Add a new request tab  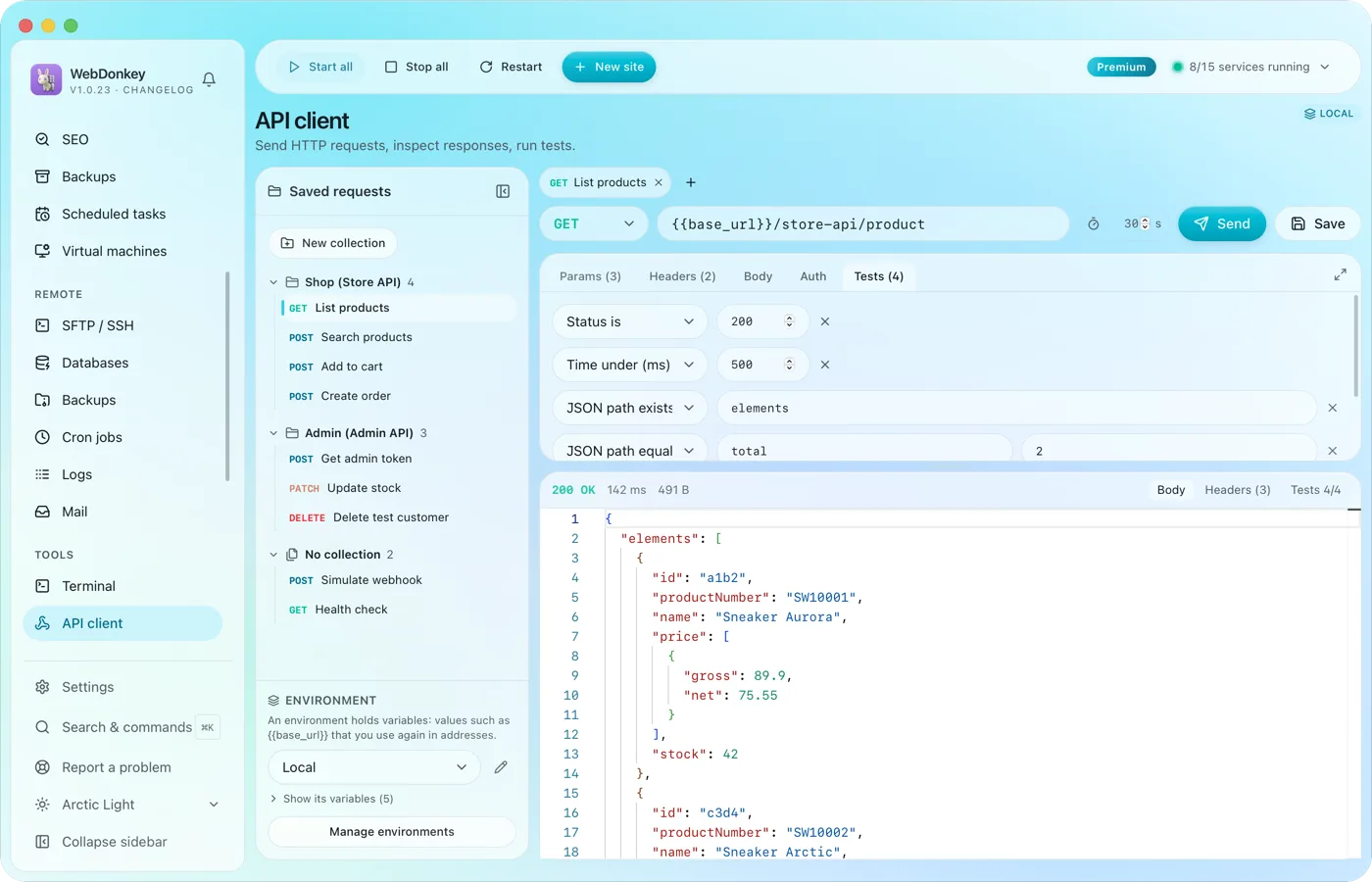[x=691, y=182]
